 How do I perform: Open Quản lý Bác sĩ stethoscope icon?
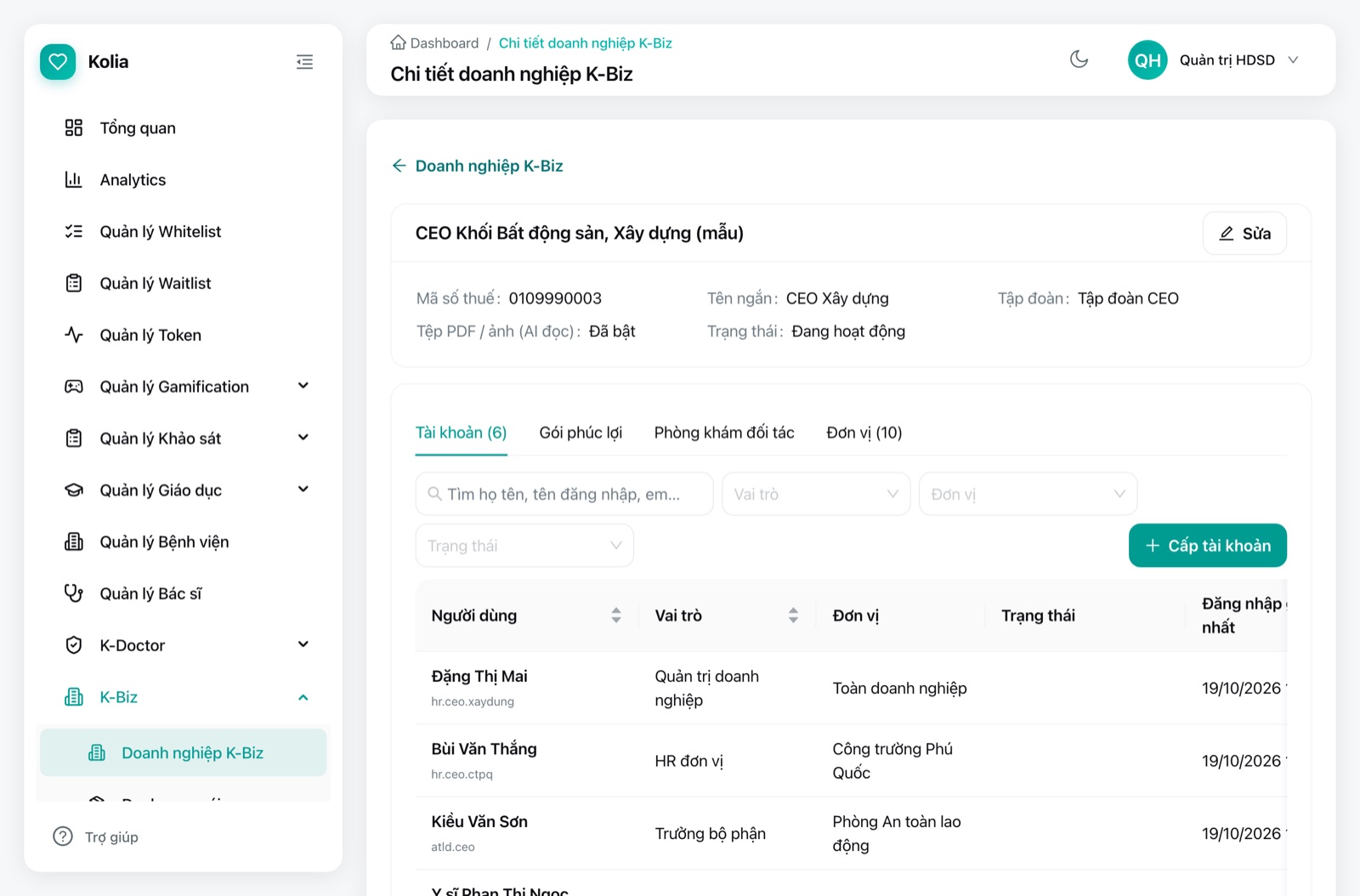[74, 593]
